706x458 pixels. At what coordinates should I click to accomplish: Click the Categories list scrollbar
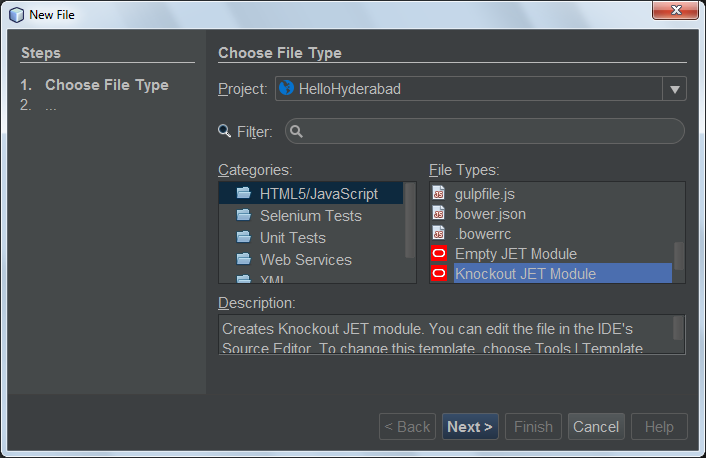410,220
